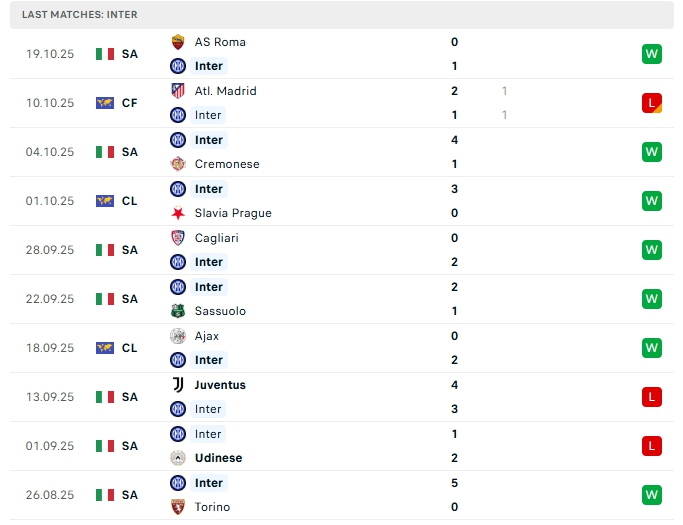
Task: Click the Sassuolo club crest
Action: pyautogui.click(x=178, y=311)
